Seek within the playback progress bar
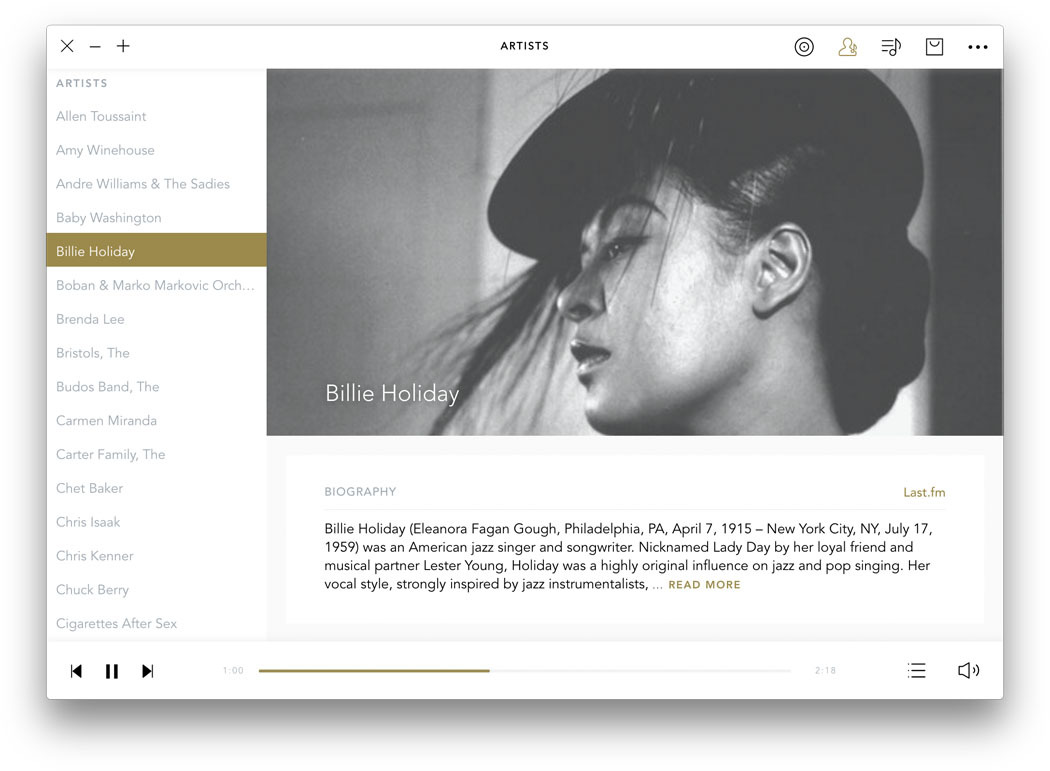 [x=524, y=671]
